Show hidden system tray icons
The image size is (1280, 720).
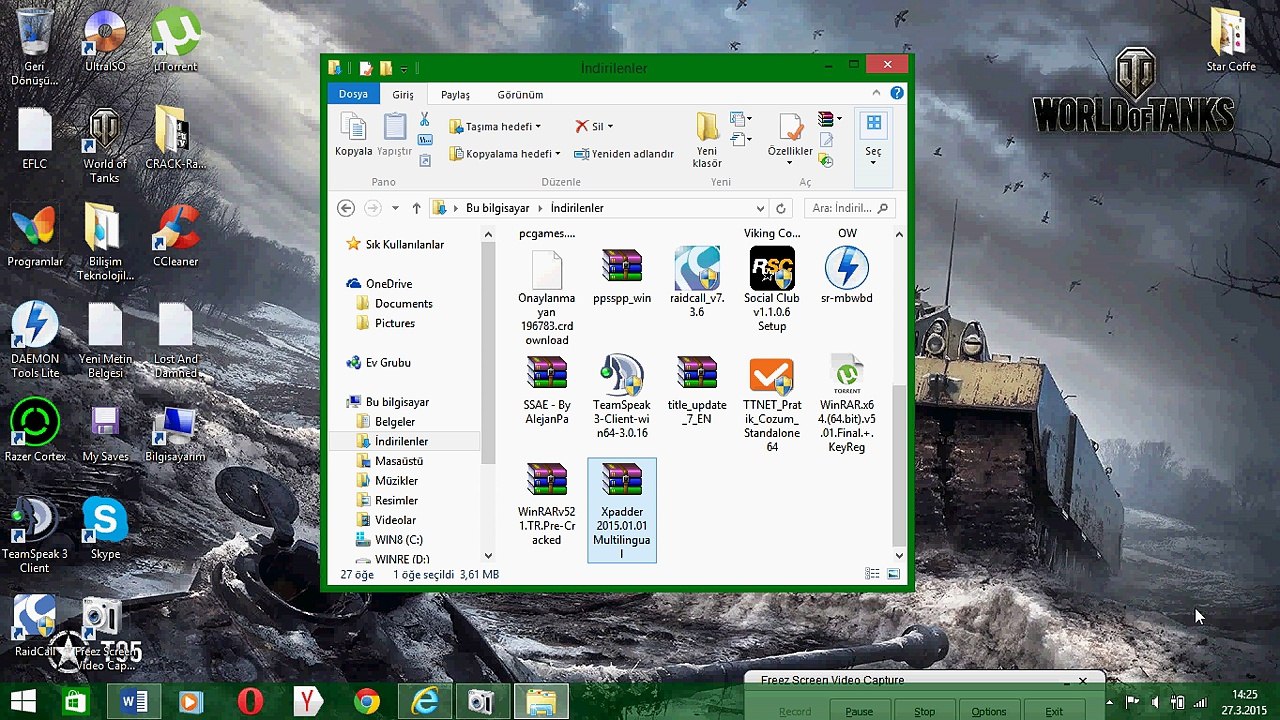[1109, 702]
